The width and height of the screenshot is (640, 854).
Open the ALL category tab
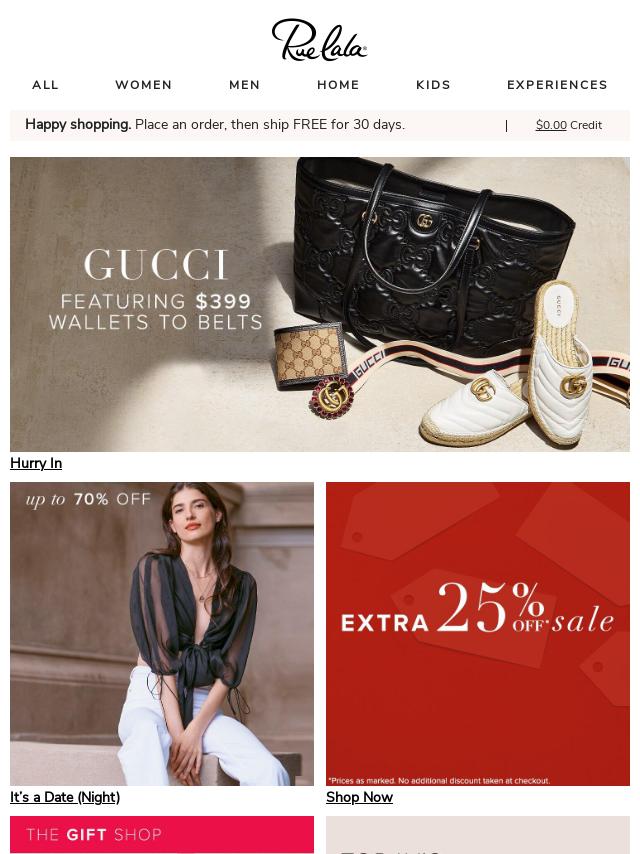(x=45, y=85)
